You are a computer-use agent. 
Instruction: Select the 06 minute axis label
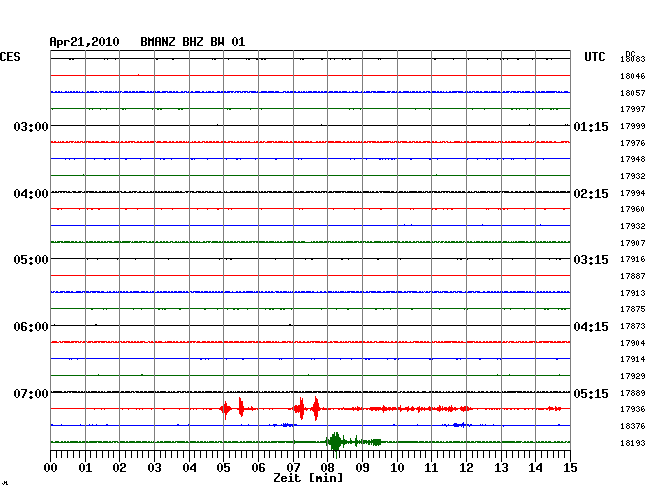258,468
